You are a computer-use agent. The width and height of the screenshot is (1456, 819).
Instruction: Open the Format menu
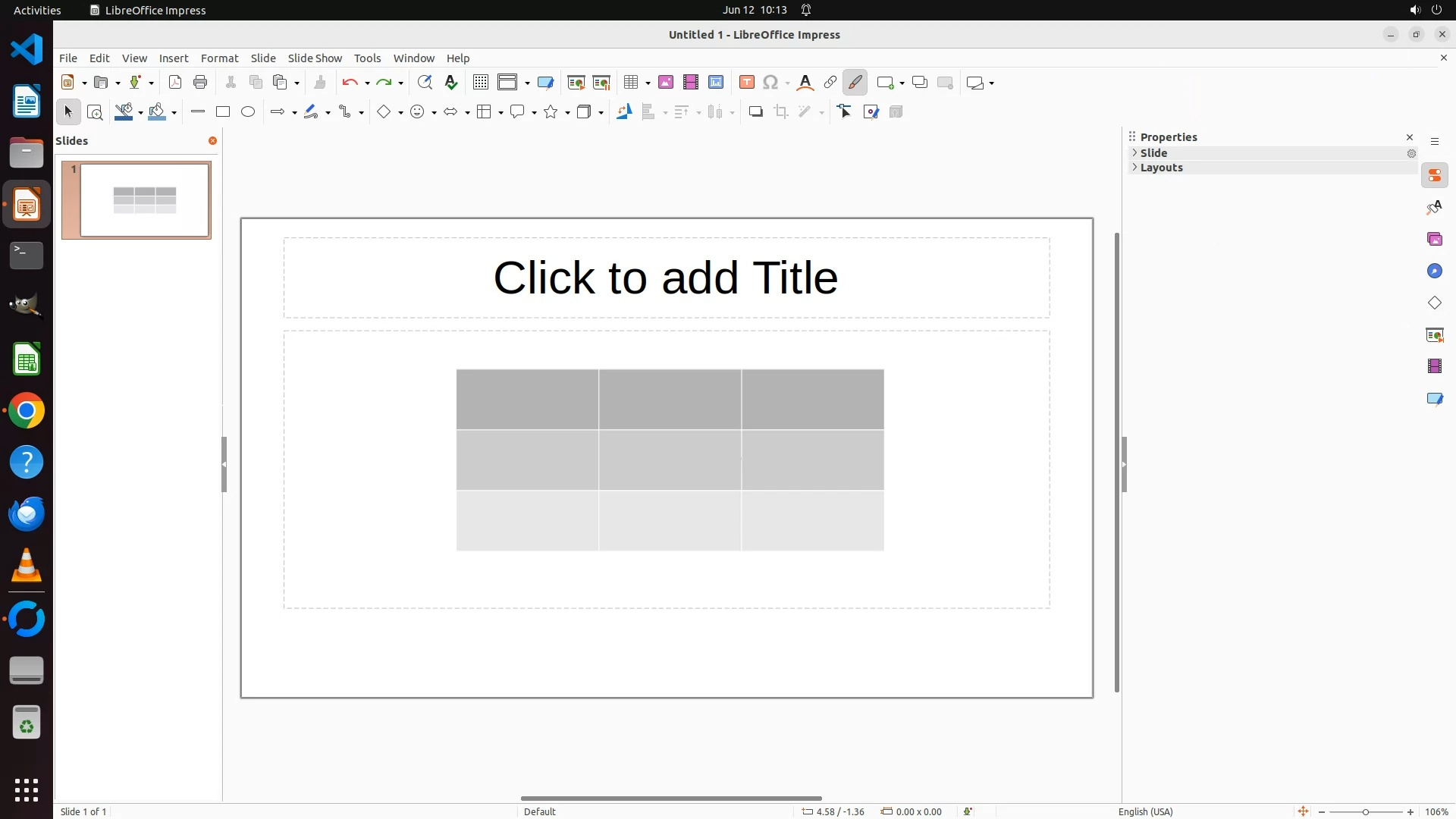point(219,58)
